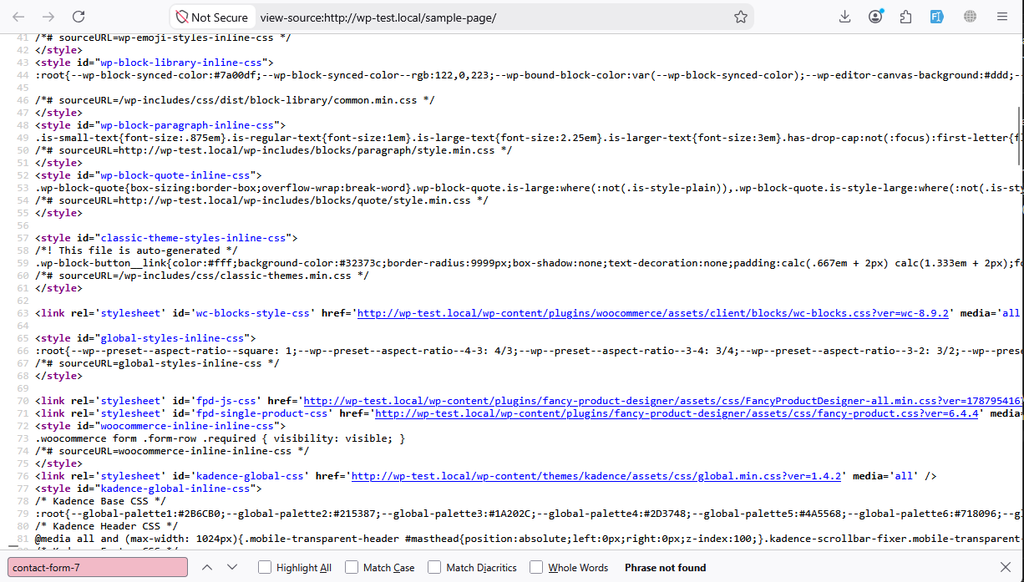Image resolution: width=1024 pixels, height=582 pixels.
Task: Click the Not Secure shield indicator
Action: tap(212, 18)
